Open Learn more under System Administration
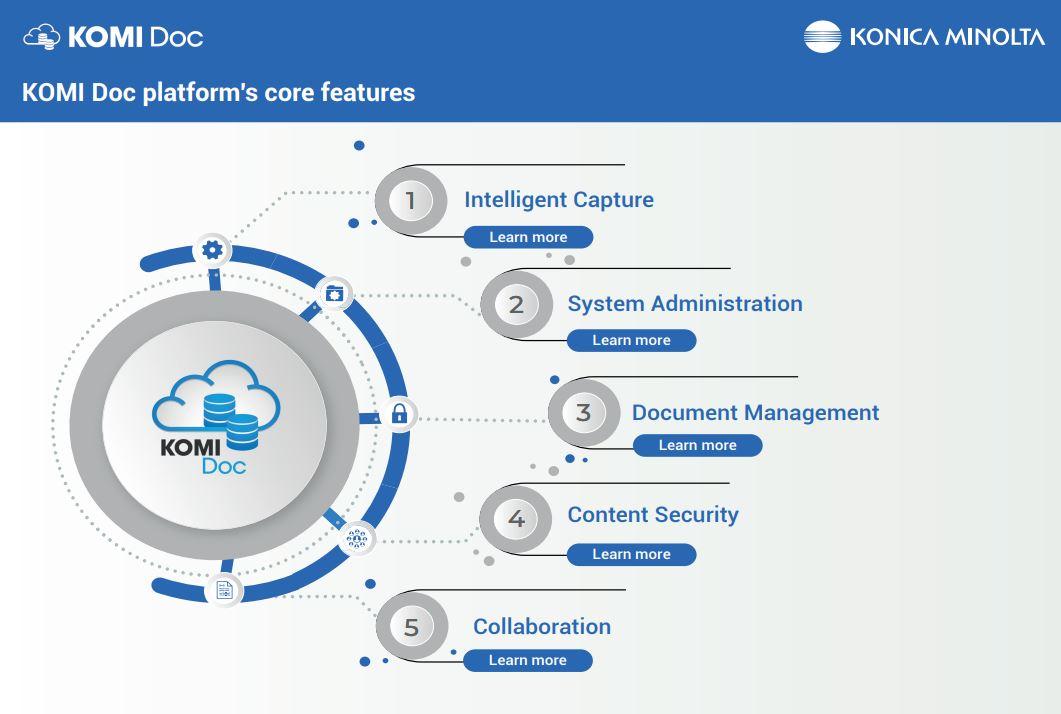 (x=631, y=340)
